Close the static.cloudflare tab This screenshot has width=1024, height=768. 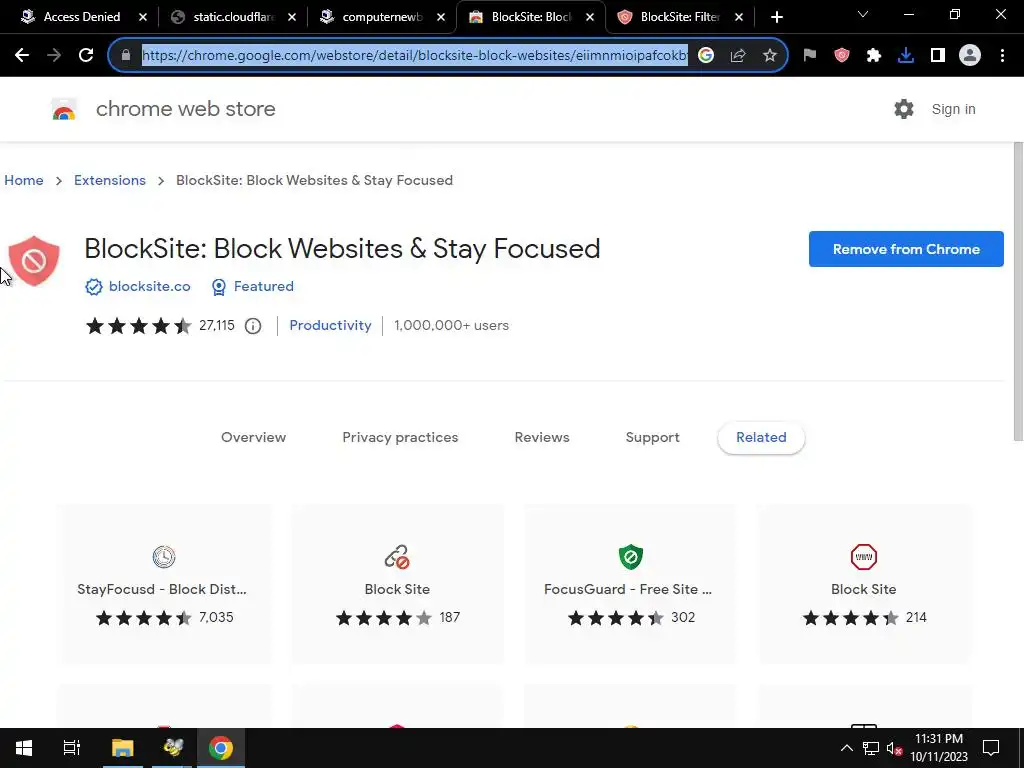click(x=292, y=17)
